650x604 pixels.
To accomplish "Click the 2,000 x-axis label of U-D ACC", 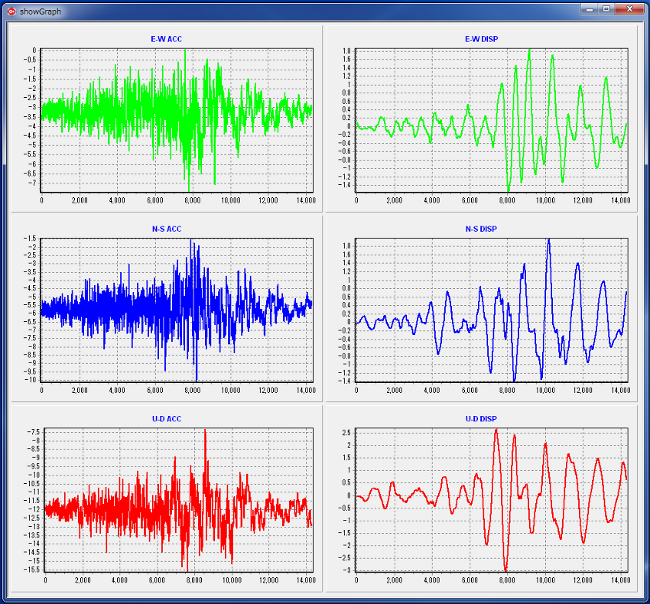I will 82,580.
